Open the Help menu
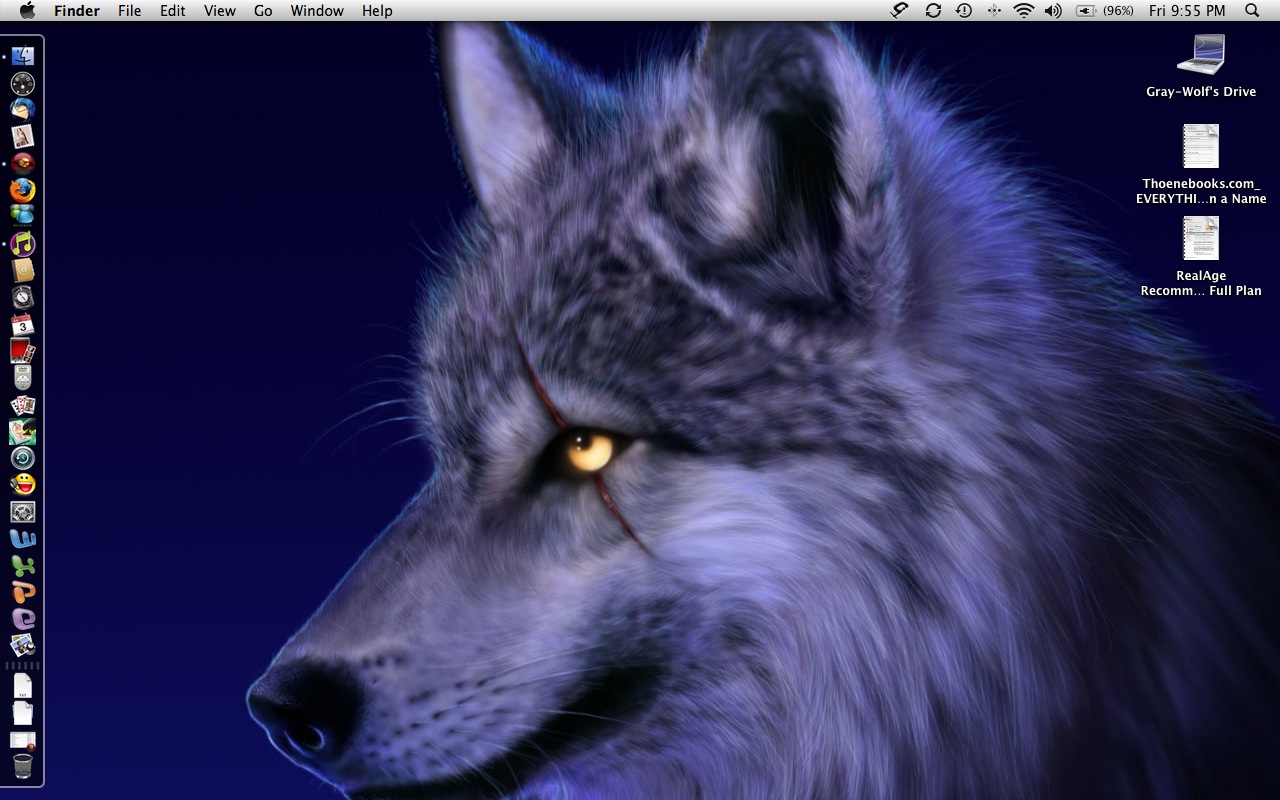 377,11
